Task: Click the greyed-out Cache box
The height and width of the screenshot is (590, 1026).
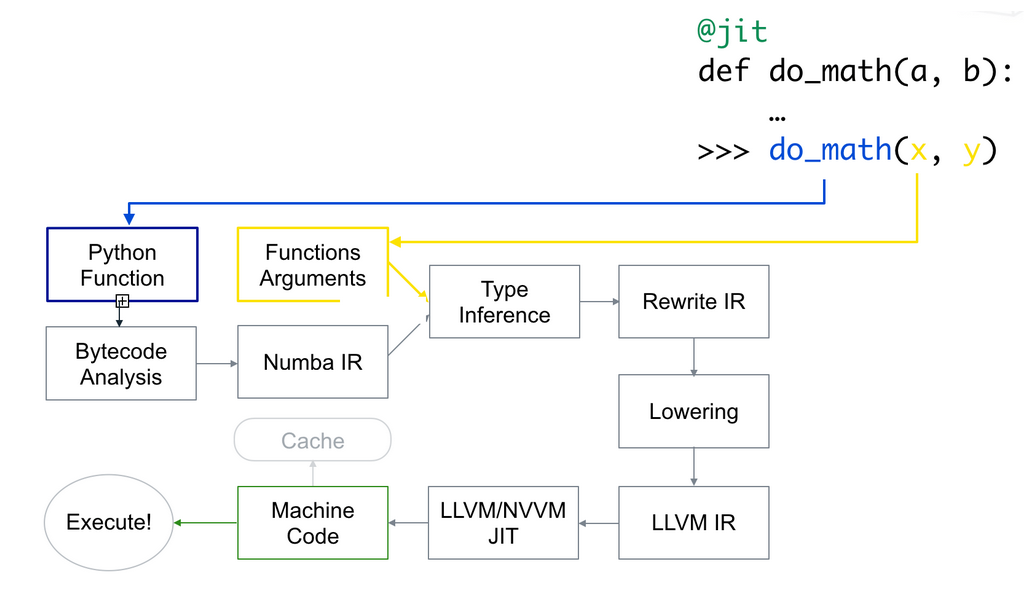Action: coord(312,440)
